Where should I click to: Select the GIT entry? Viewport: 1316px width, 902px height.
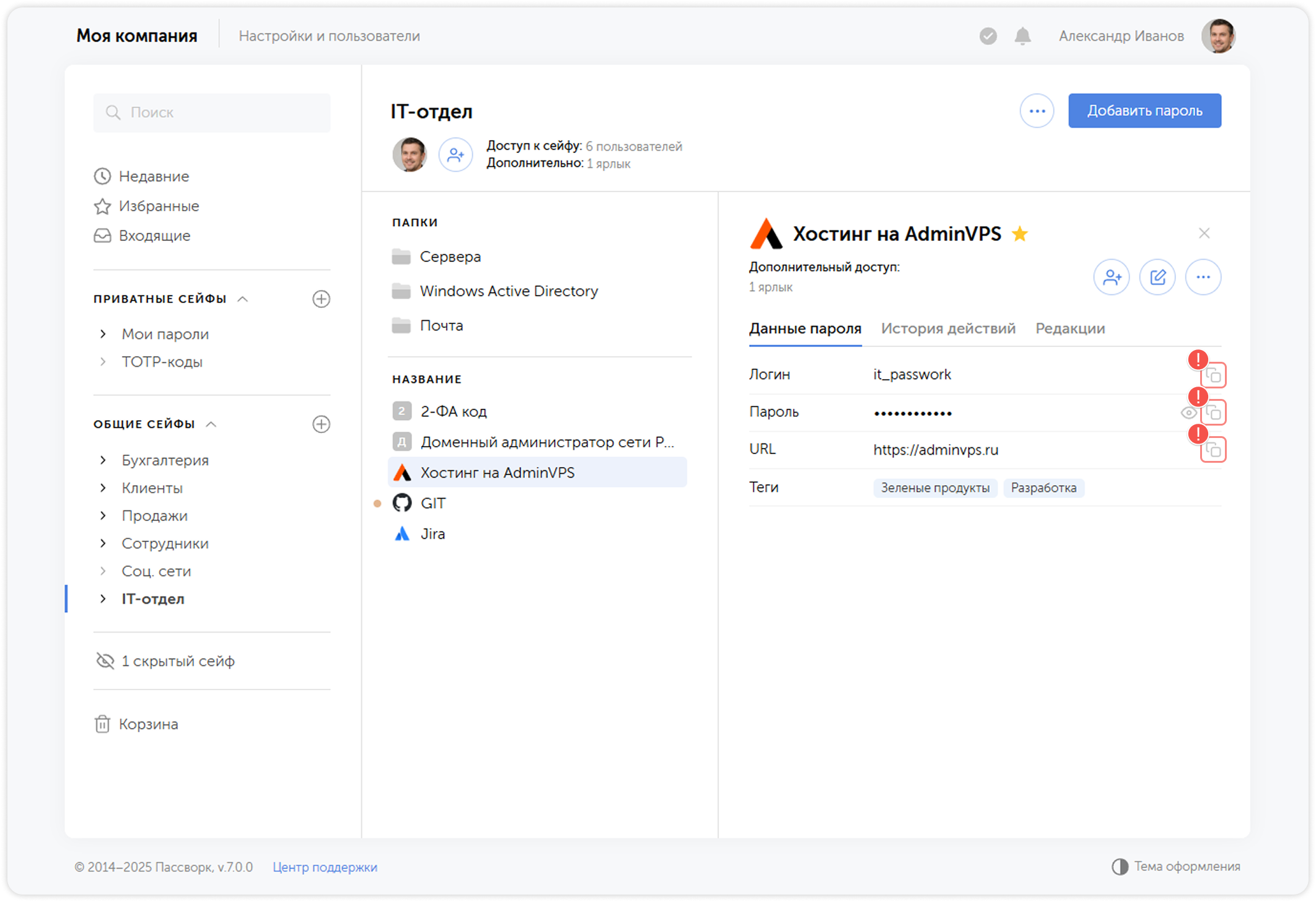click(x=537, y=503)
